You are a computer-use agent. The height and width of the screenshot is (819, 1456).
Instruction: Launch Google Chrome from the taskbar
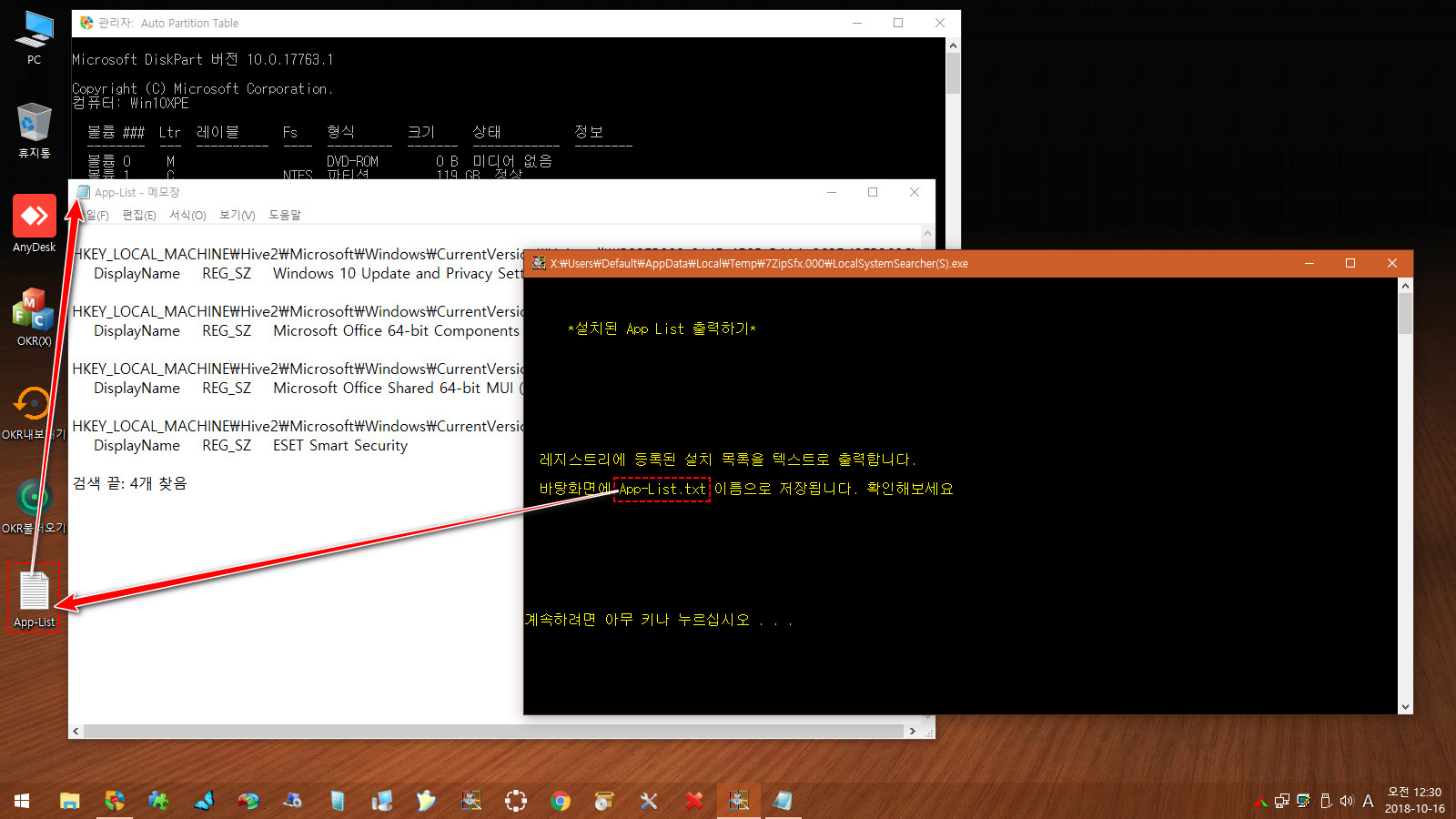560,801
